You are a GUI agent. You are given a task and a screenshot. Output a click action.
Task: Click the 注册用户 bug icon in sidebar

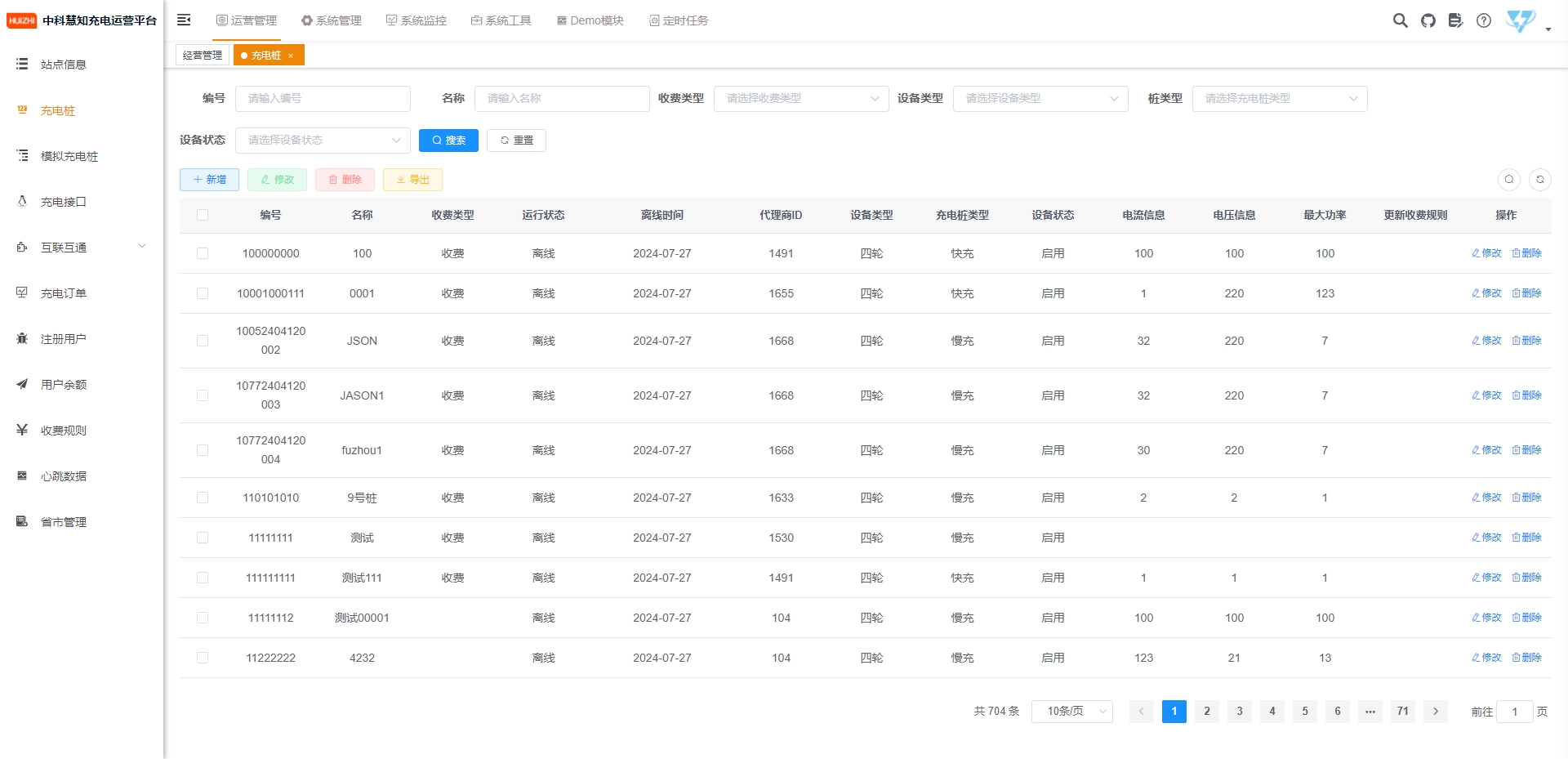[x=22, y=338]
